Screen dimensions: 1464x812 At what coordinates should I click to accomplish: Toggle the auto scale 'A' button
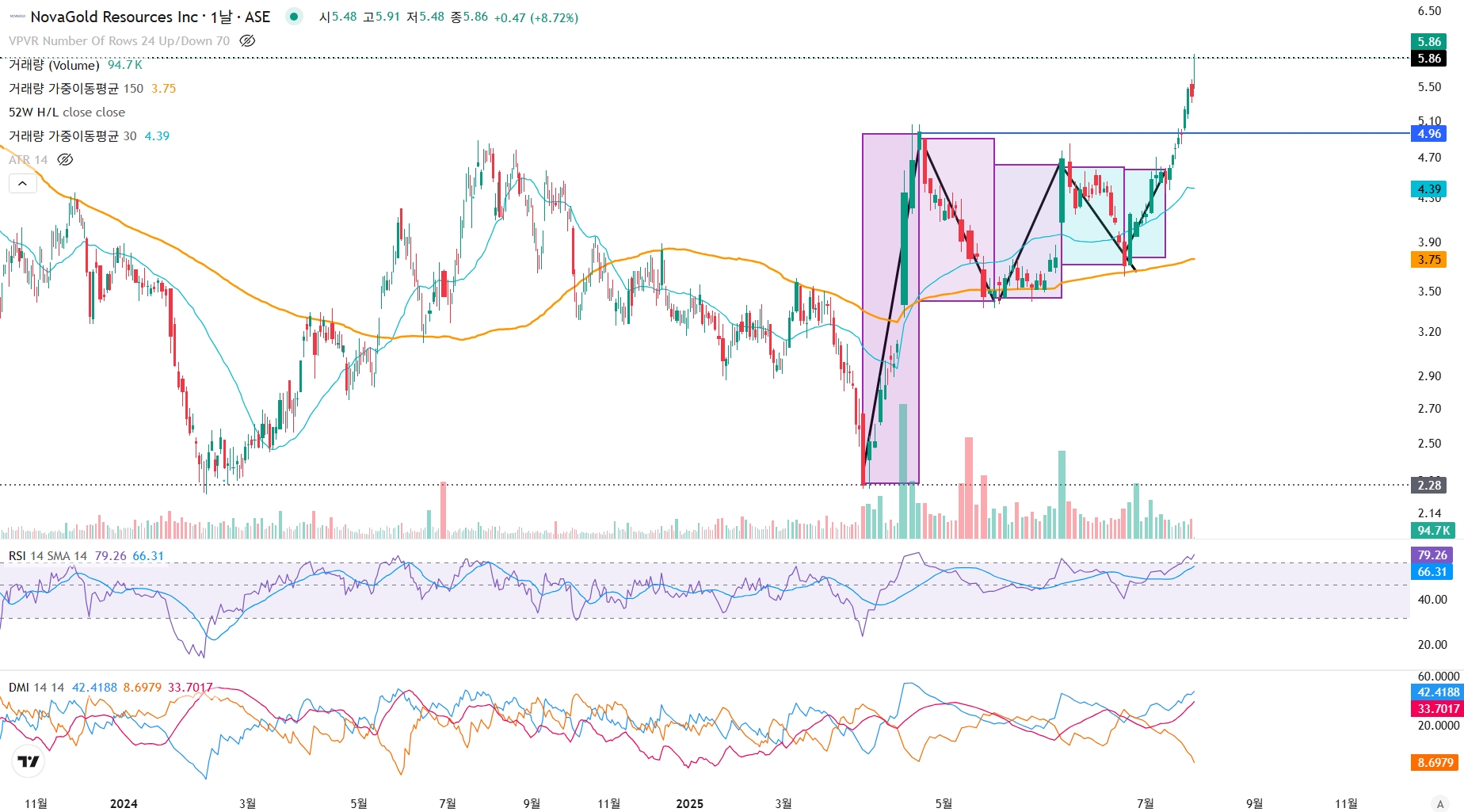(x=1439, y=803)
